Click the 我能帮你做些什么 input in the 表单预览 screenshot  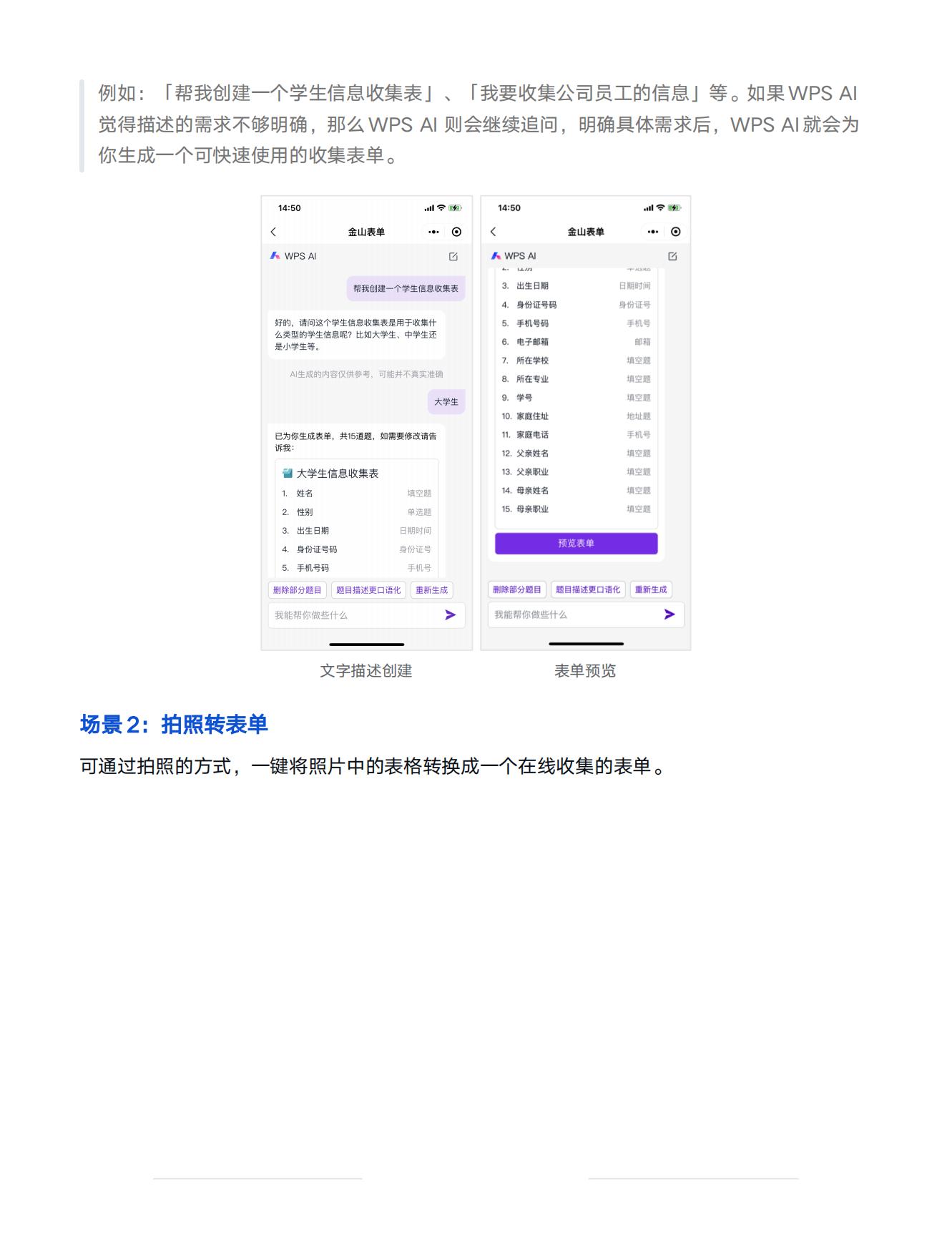tap(586, 614)
